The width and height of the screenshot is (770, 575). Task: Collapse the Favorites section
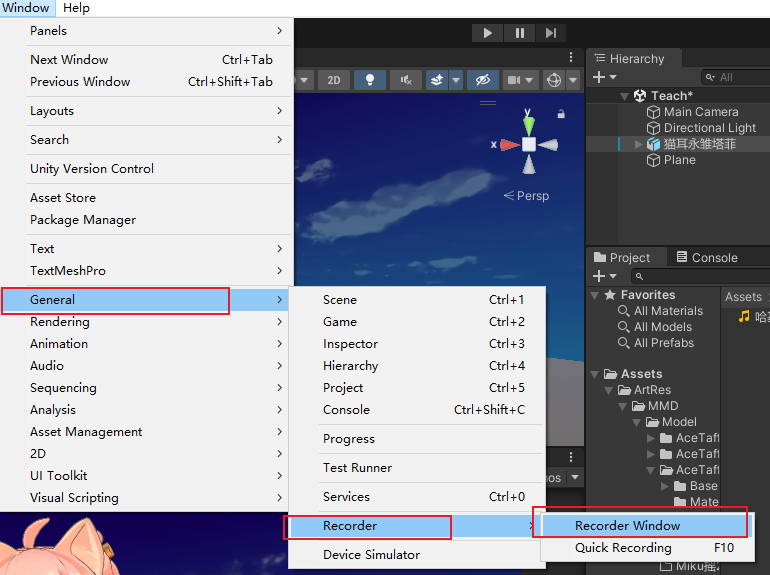(595, 295)
